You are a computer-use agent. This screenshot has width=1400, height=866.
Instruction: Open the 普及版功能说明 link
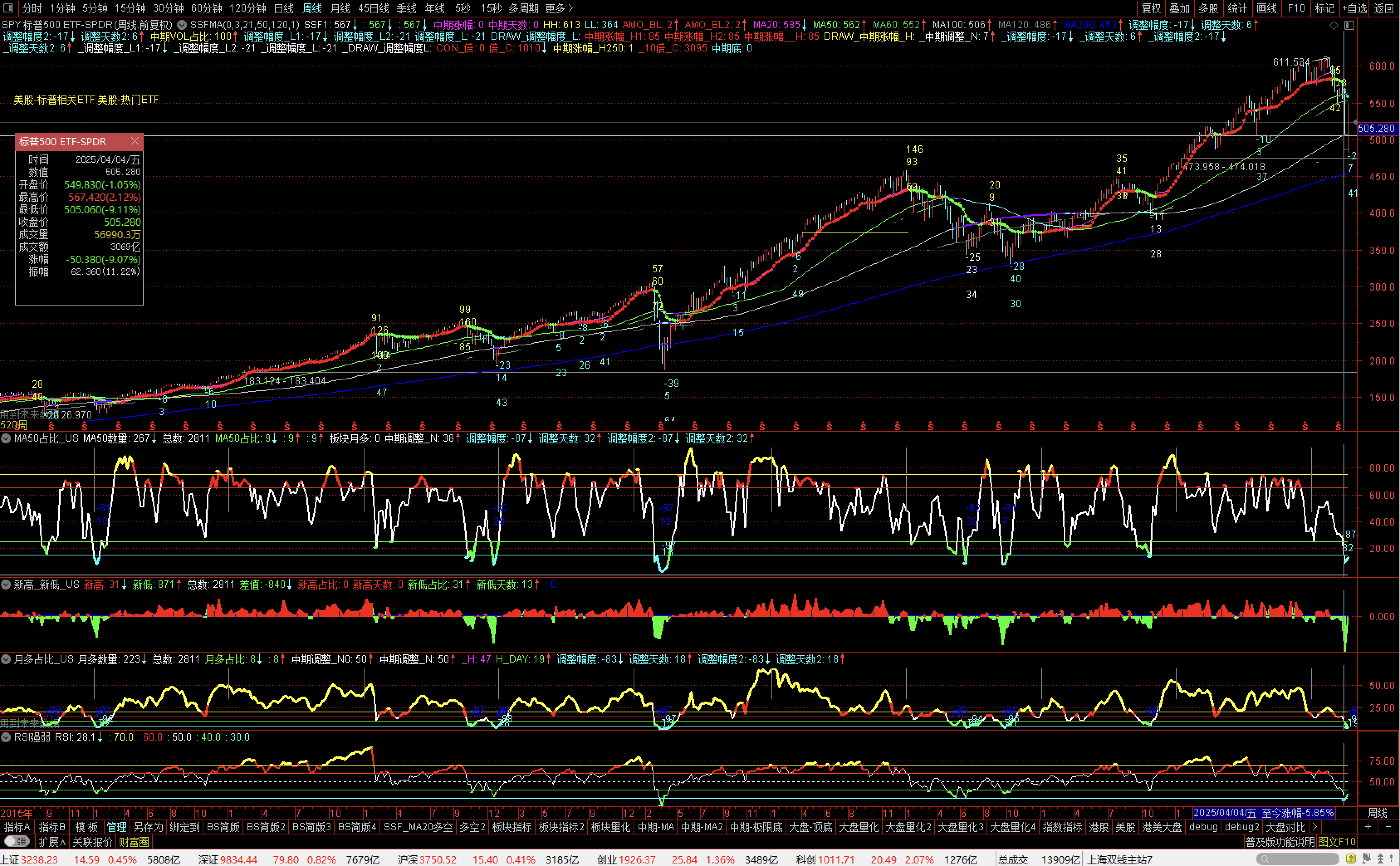(x=1280, y=842)
